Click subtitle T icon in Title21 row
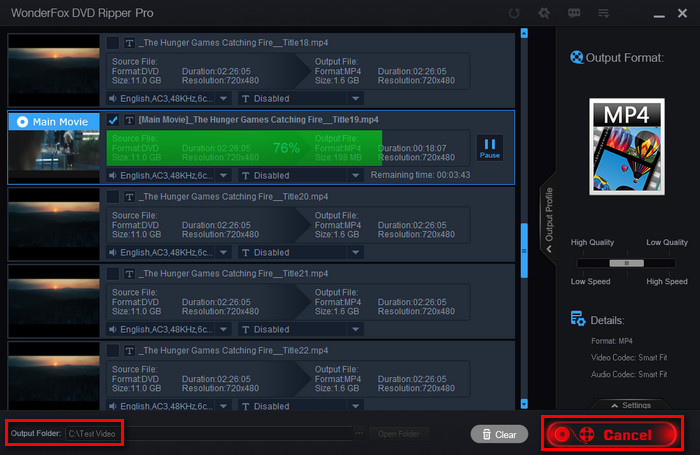The height and width of the screenshot is (455, 700). pos(246,330)
